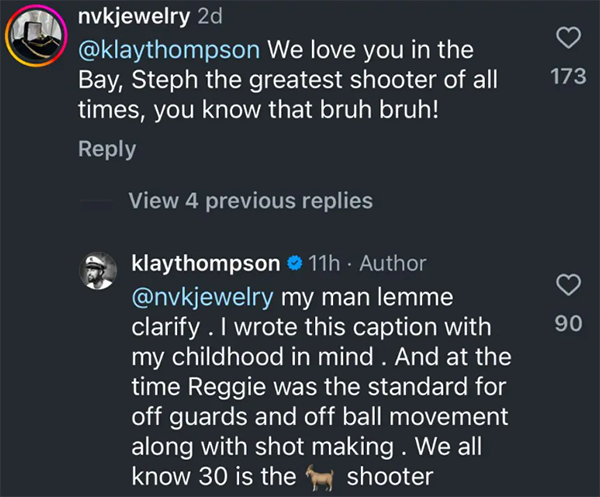Viewport: 600px width, 497px height.
Task: Open the klaythompson username in the reply
Action: 205,264
